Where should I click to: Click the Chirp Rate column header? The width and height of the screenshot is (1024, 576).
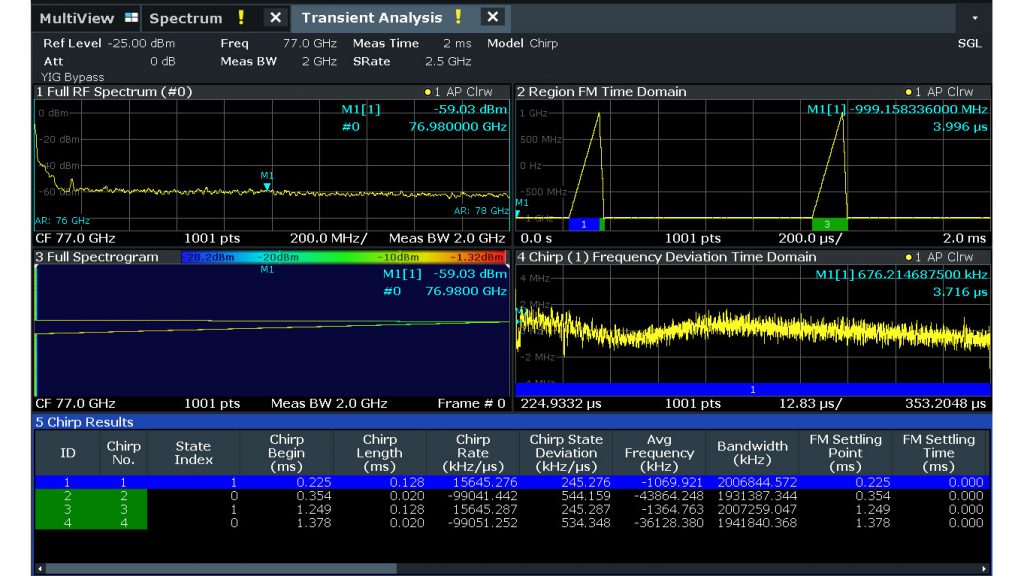tap(472, 453)
